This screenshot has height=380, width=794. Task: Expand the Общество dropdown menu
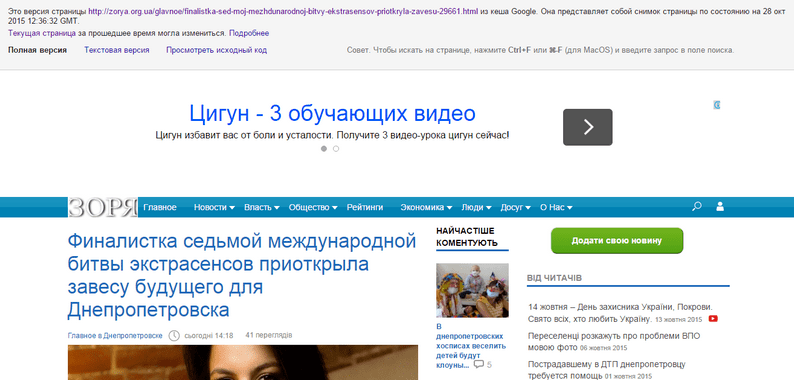point(313,207)
